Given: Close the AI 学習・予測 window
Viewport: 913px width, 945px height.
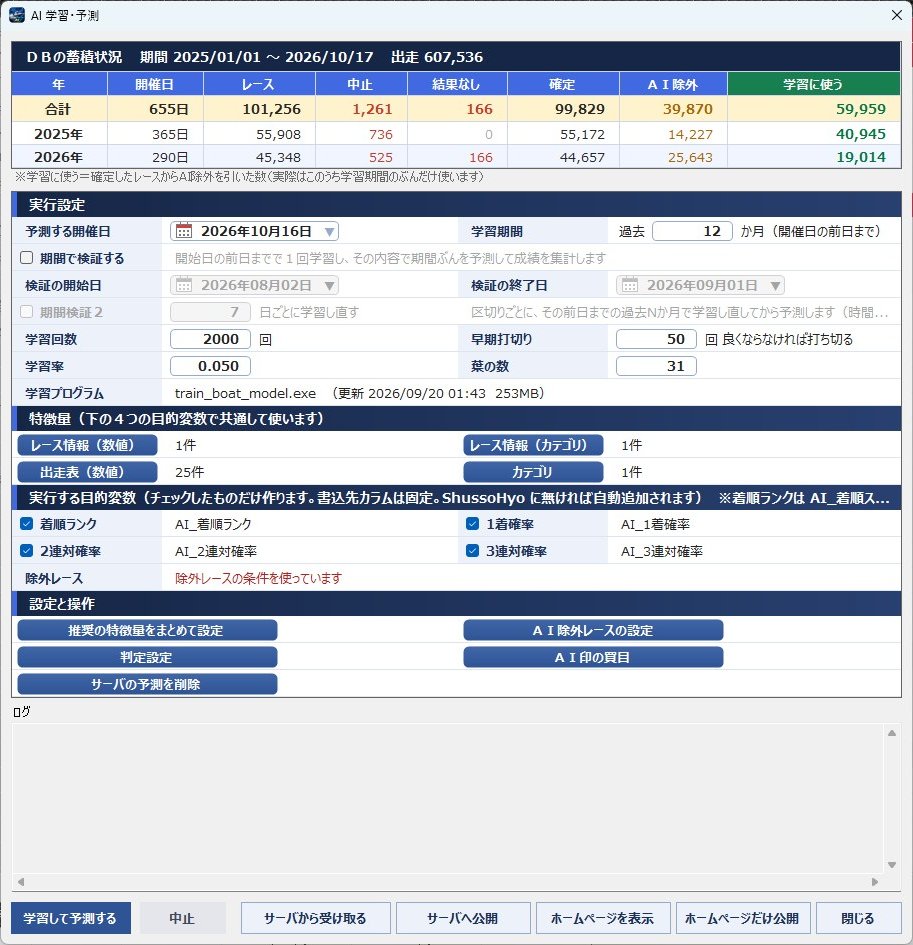Looking at the screenshot, I should (897, 15).
